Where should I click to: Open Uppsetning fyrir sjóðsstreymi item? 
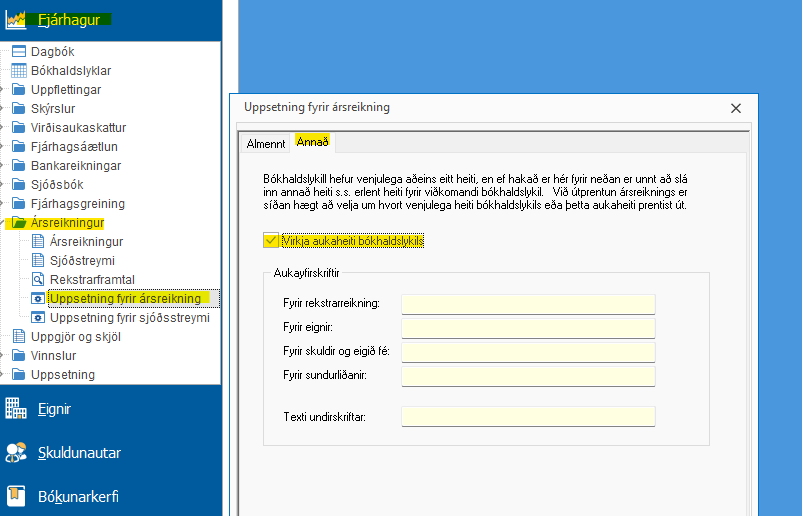pyautogui.click(x=129, y=317)
